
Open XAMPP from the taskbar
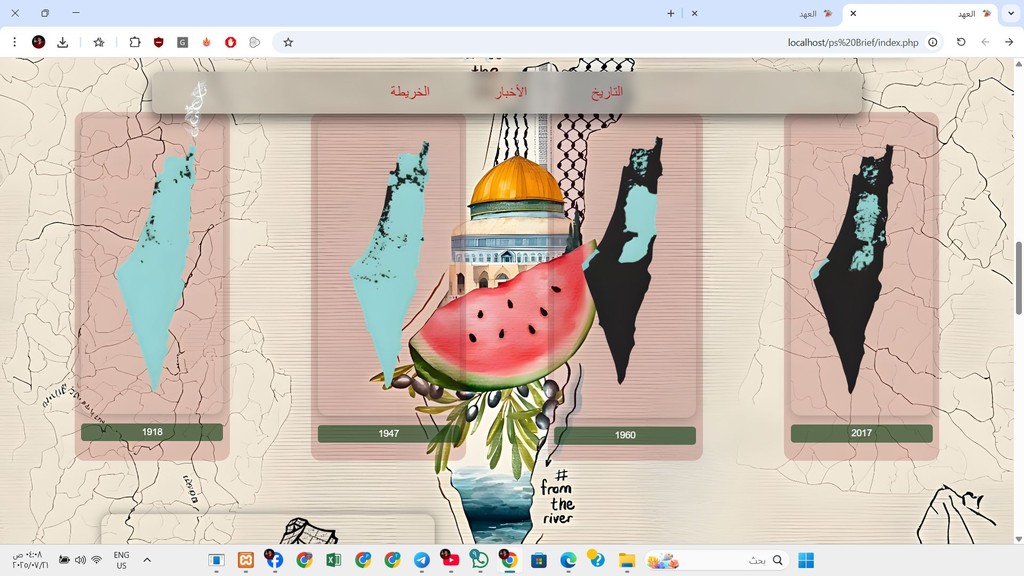(x=246, y=560)
